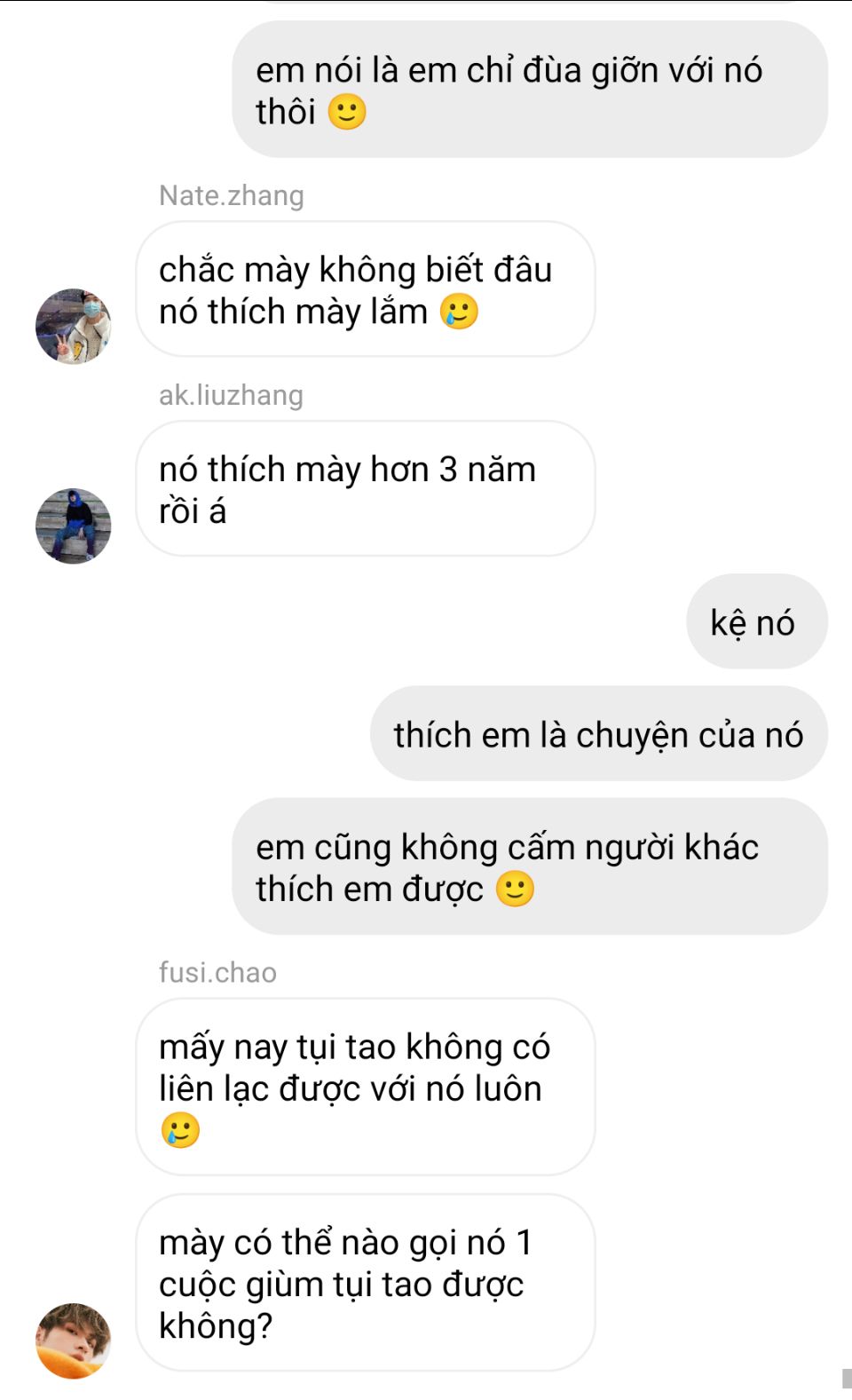852x1400 pixels.
Task: Open Nate.zhang's profile picture
Action: click(x=73, y=326)
